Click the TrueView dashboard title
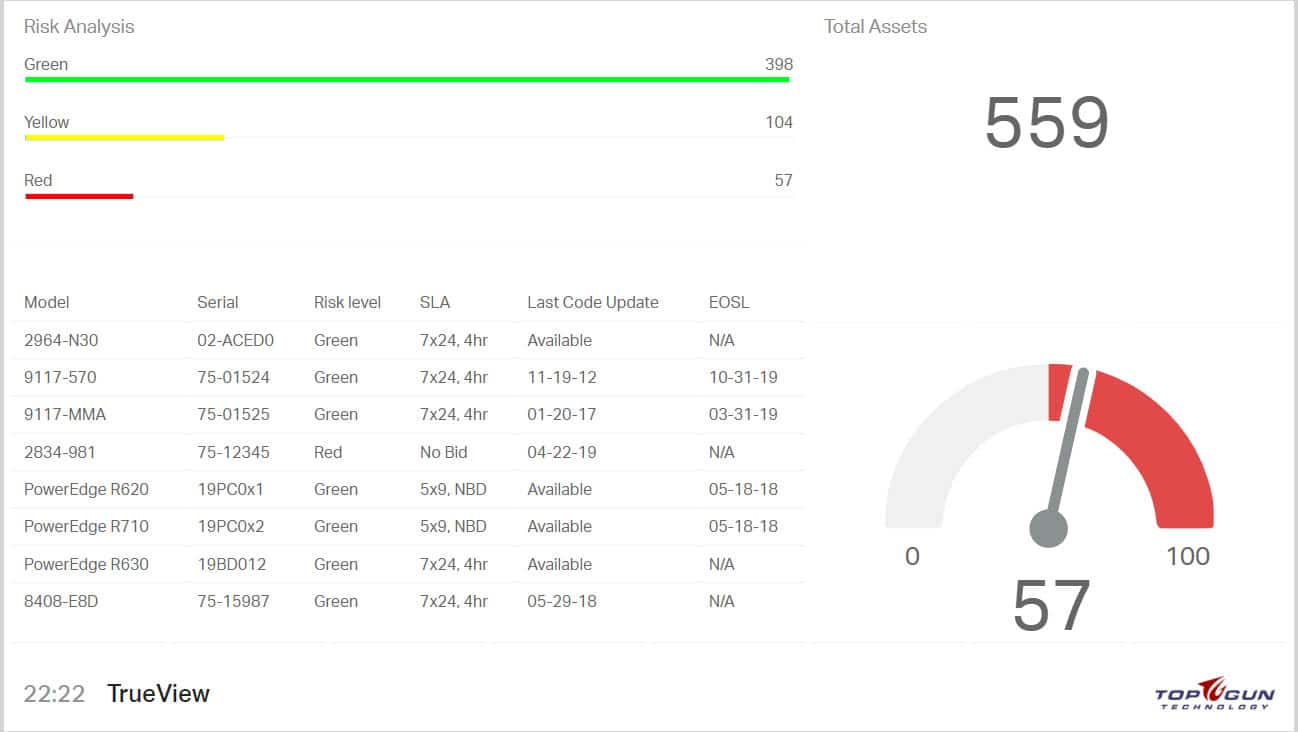The height and width of the screenshot is (732, 1298). (158, 693)
